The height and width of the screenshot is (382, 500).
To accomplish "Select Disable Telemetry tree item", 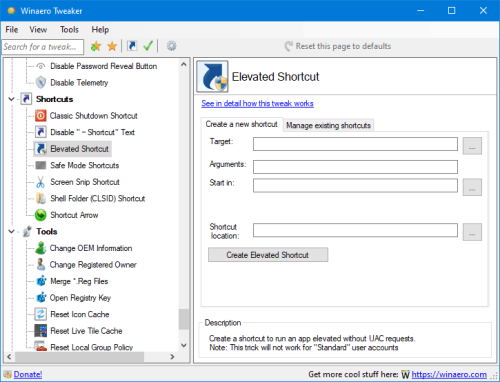I will pos(79,82).
